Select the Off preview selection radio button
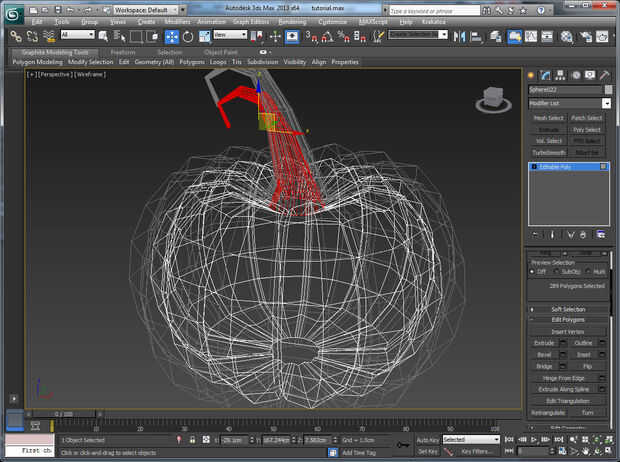 pyautogui.click(x=533, y=271)
